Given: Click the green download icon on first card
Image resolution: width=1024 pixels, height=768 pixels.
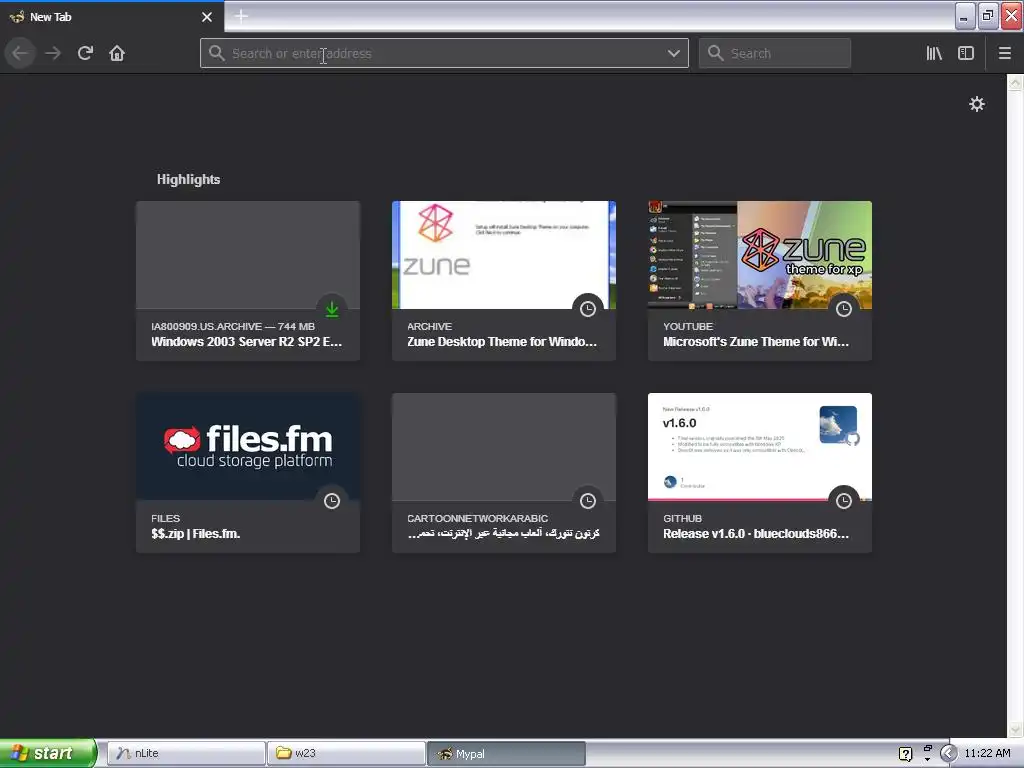Looking at the screenshot, I should click(332, 309).
